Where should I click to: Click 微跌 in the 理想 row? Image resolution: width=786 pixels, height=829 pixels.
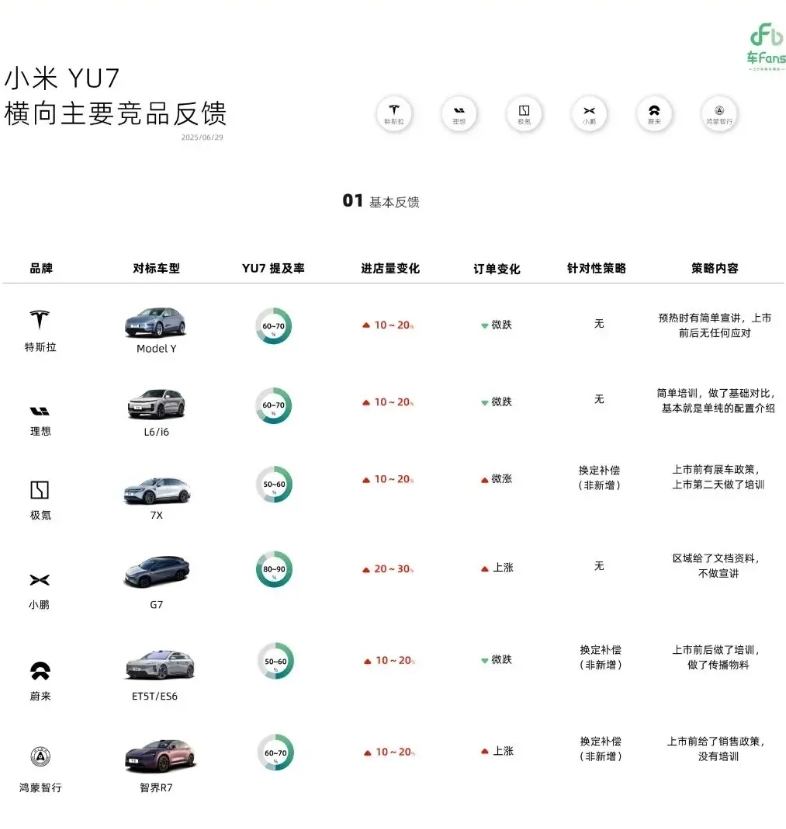point(502,401)
